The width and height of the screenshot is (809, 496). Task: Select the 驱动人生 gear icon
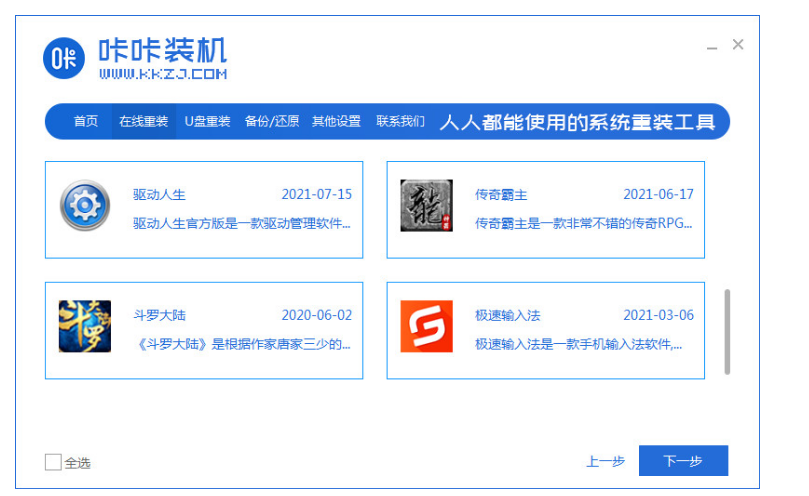(x=85, y=205)
